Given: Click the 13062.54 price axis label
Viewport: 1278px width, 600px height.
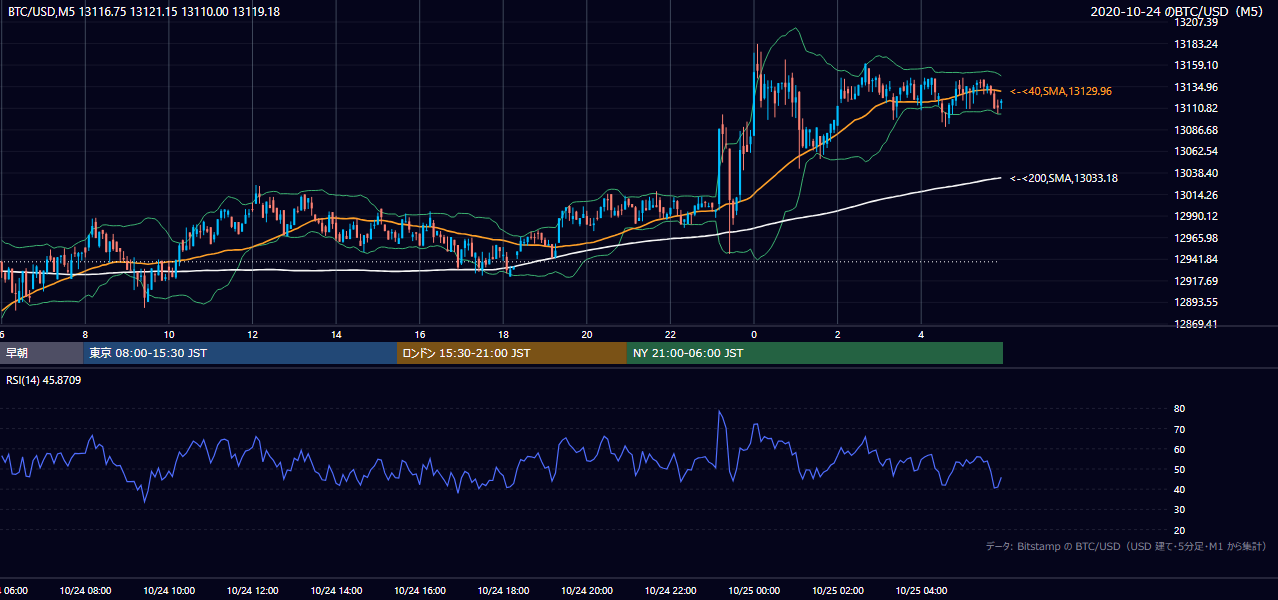Looking at the screenshot, I should pos(1196,151).
